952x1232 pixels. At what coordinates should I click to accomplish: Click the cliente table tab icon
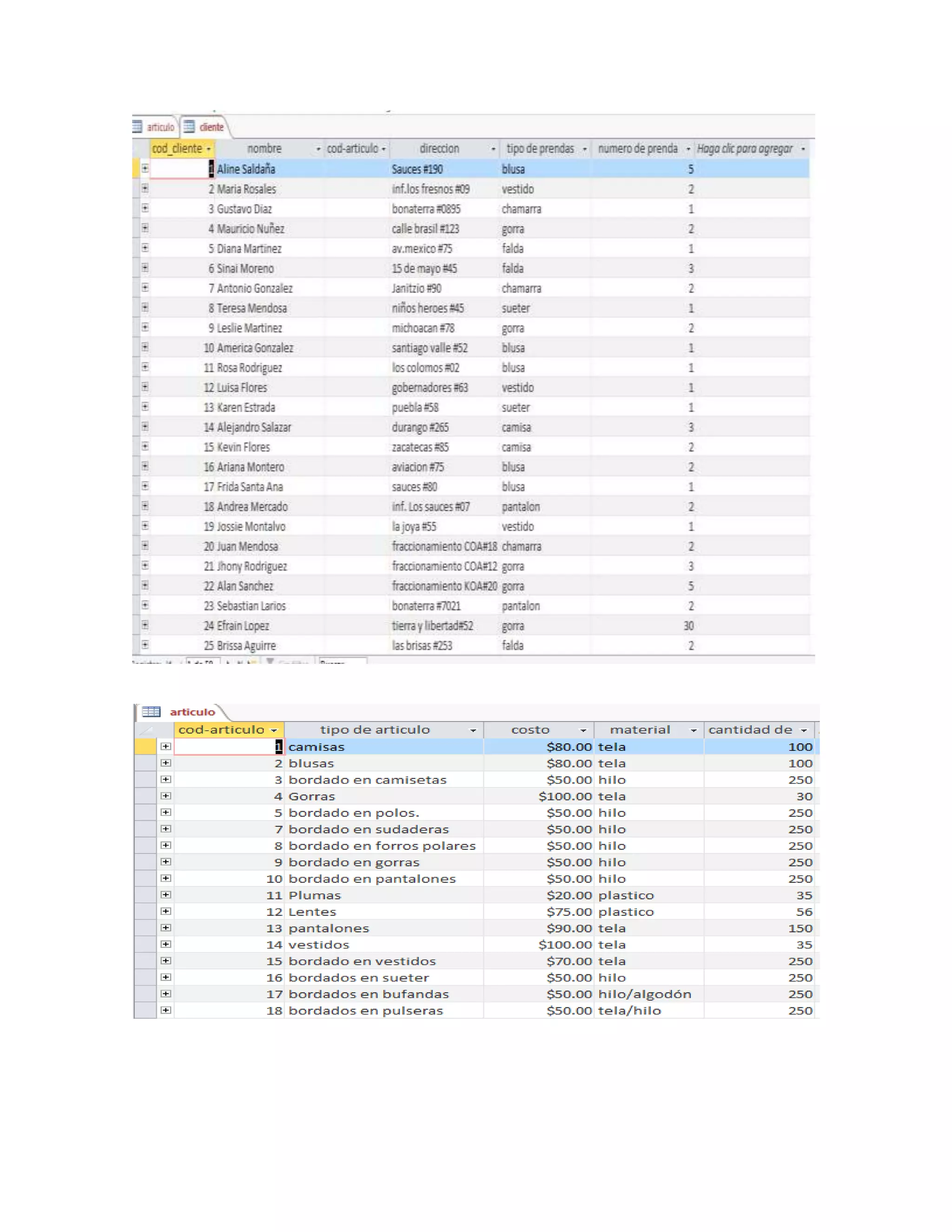190,127
